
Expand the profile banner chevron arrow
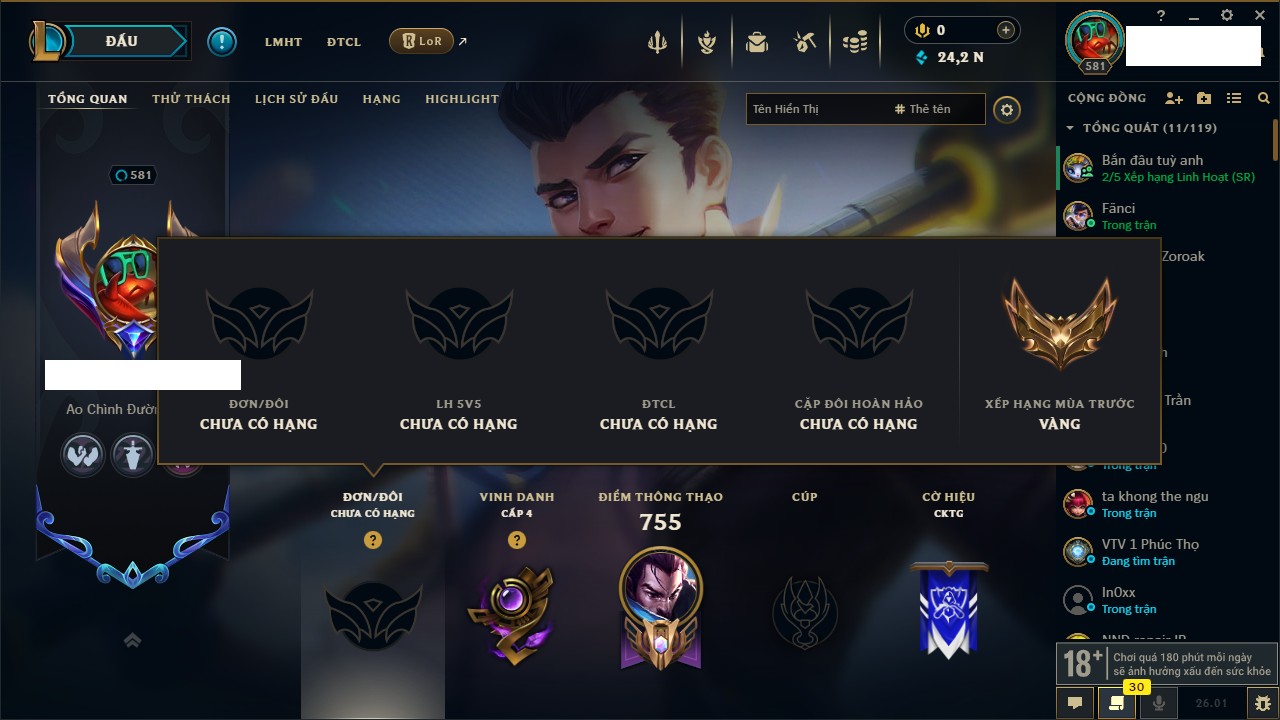click(x=132, y=641)
